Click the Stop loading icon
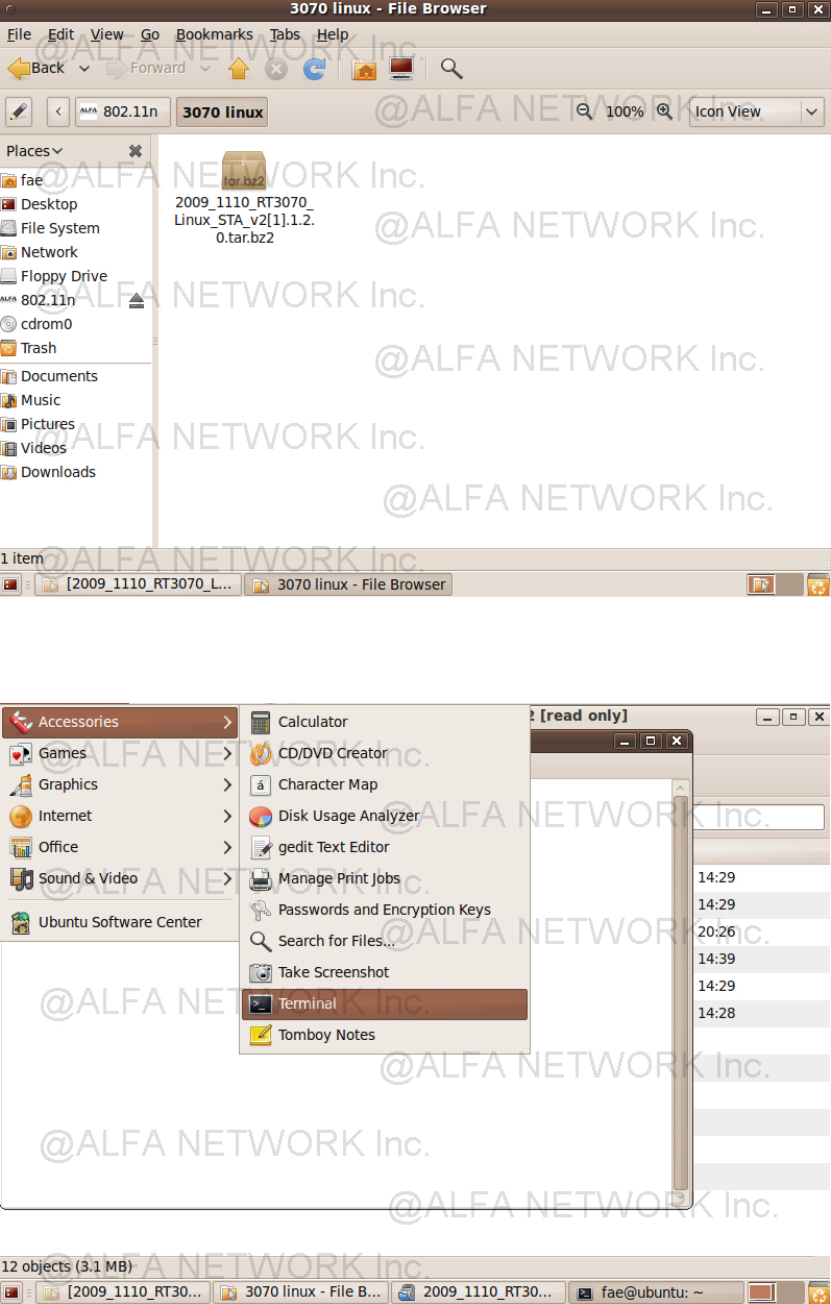 tap(276, 68)
